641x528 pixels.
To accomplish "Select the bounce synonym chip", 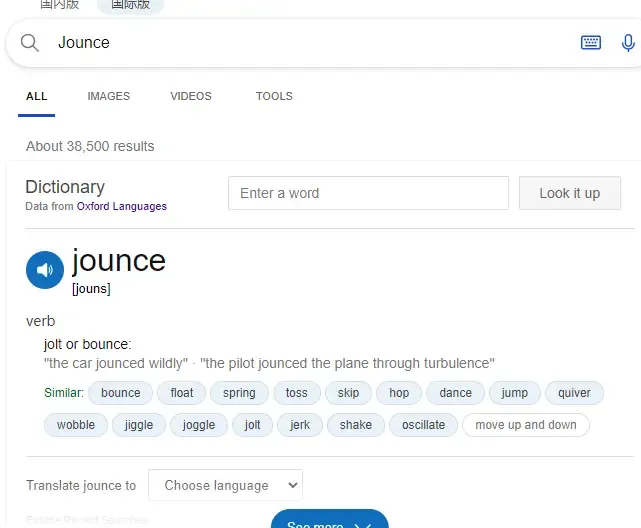I will click(x=121, y=393).
